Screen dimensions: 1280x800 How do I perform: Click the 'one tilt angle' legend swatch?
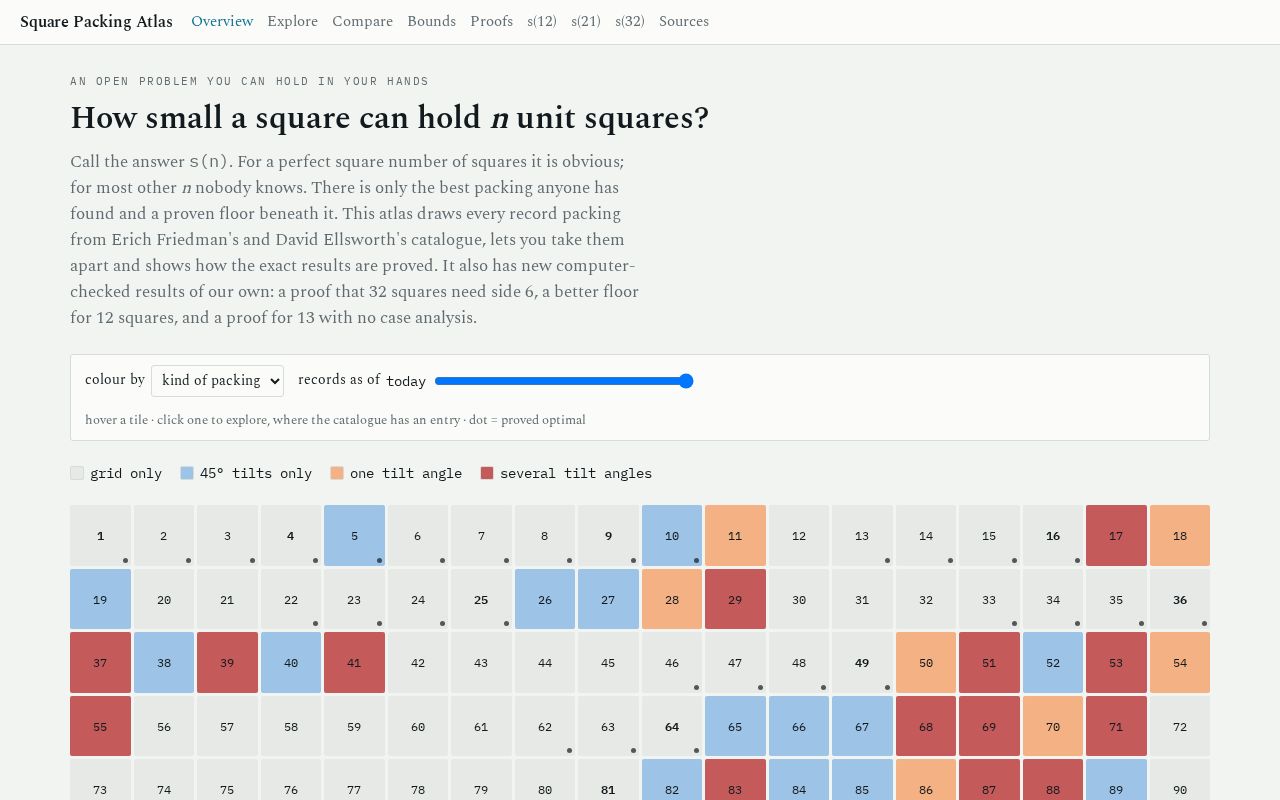pos(337,473)
